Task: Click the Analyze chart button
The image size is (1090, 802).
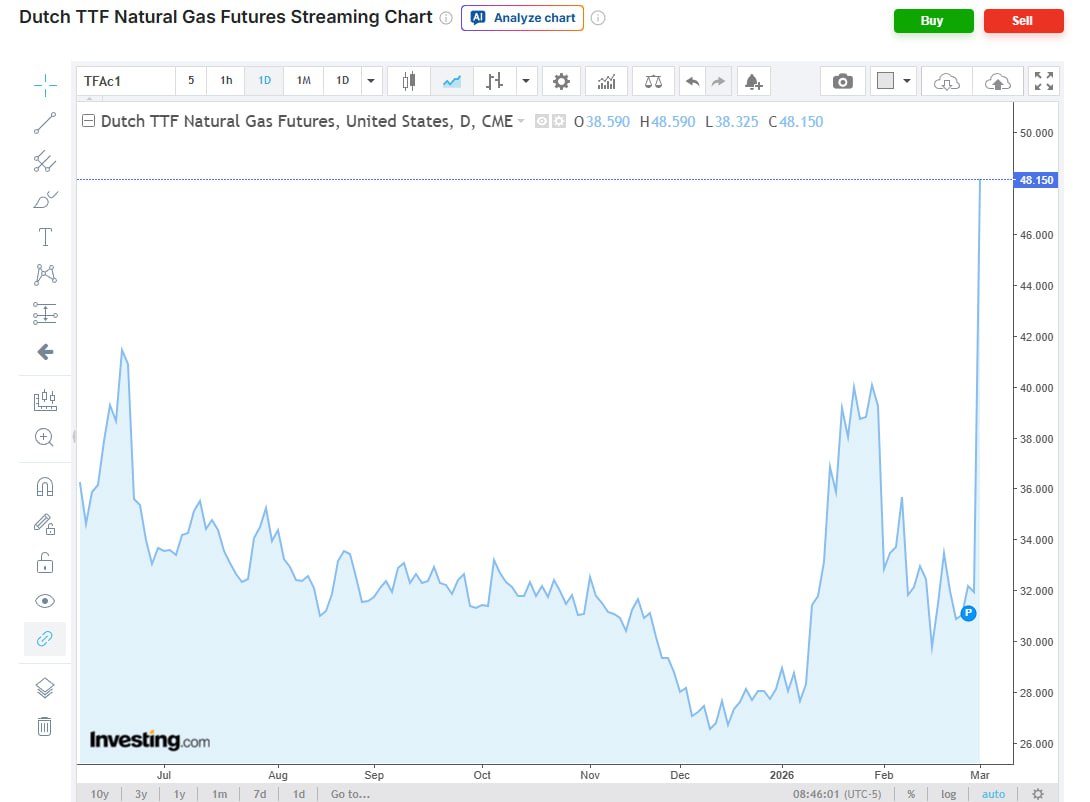Action: (522, 18)
